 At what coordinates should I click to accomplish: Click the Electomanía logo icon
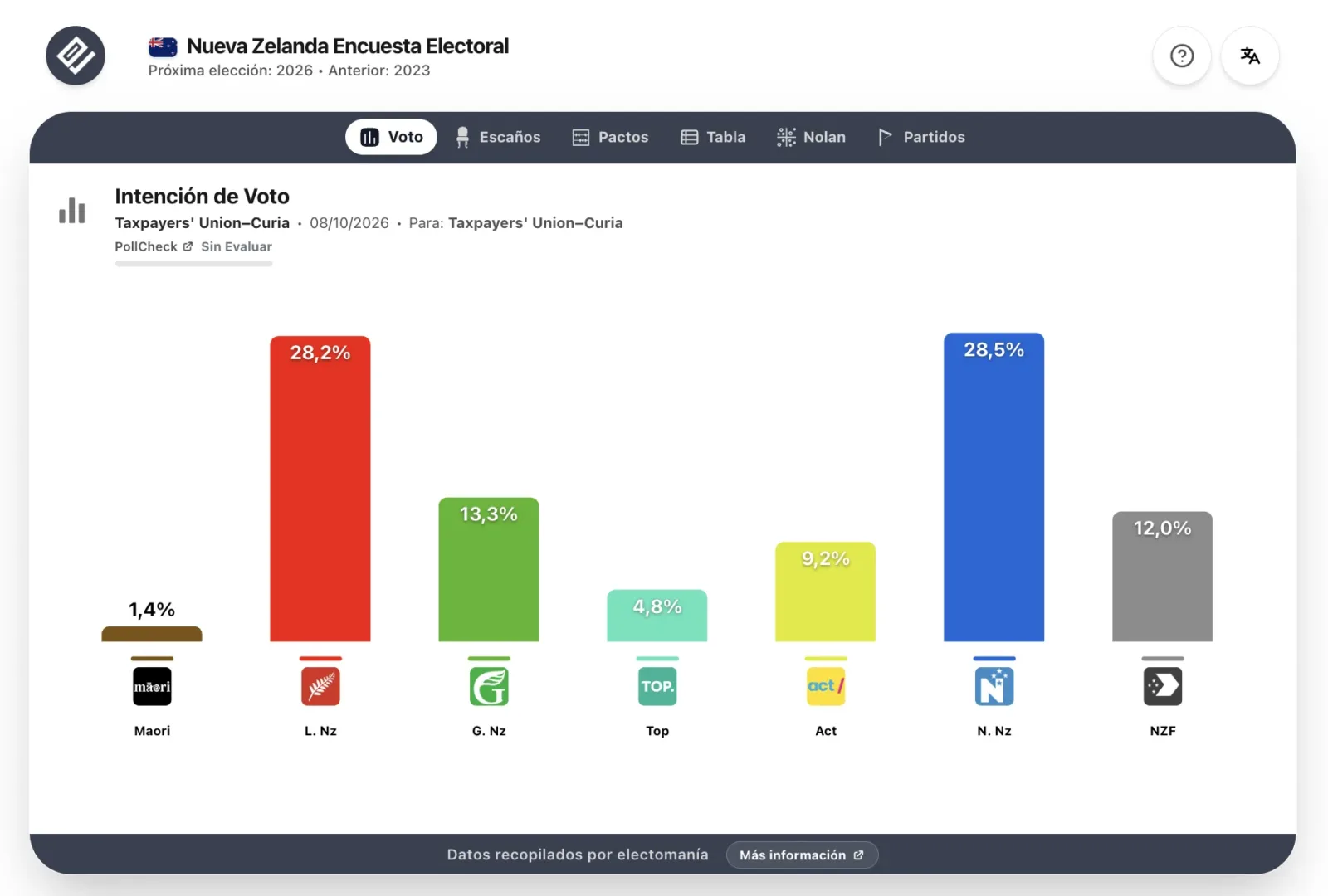click(76, 56)
